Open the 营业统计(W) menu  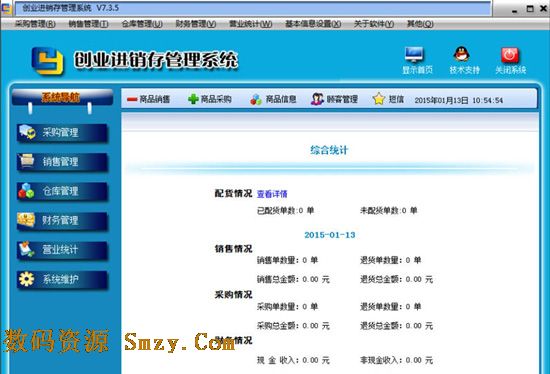click(250, 24)
